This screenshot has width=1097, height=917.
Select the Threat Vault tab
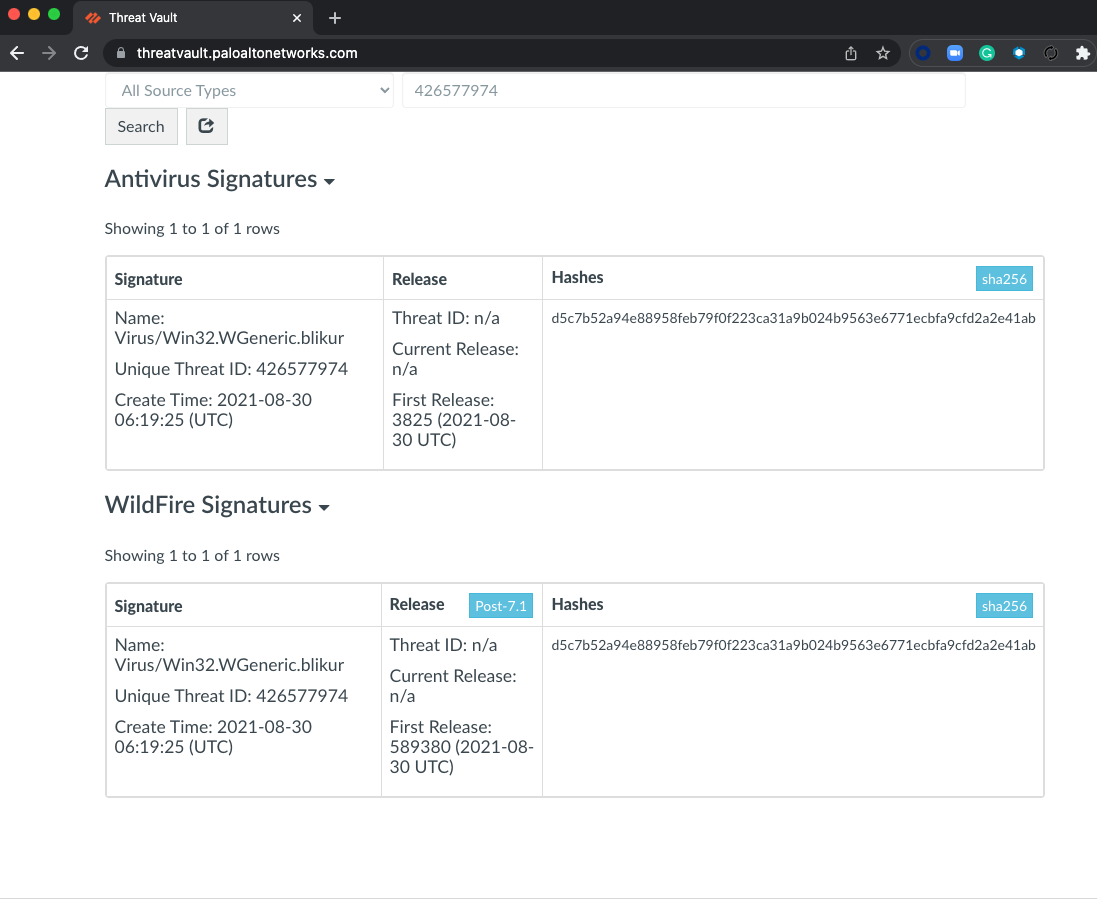192,18
